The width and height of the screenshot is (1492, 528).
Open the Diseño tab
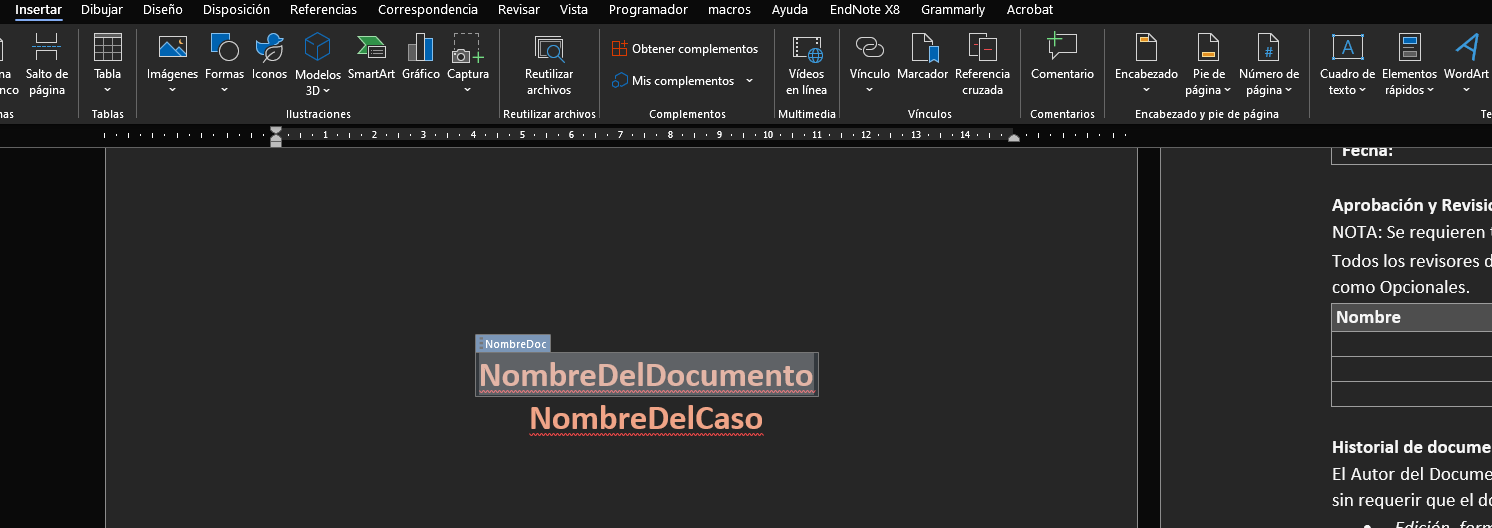point(163,10)
